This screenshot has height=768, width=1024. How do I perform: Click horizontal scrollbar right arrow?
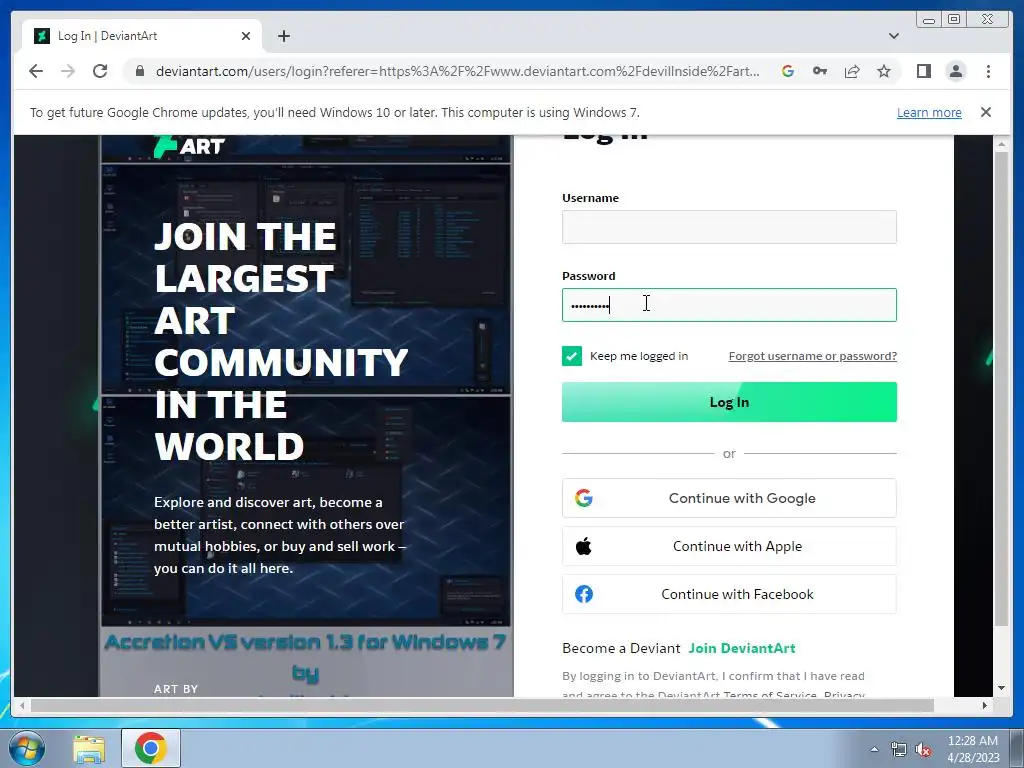click(985, 705)
